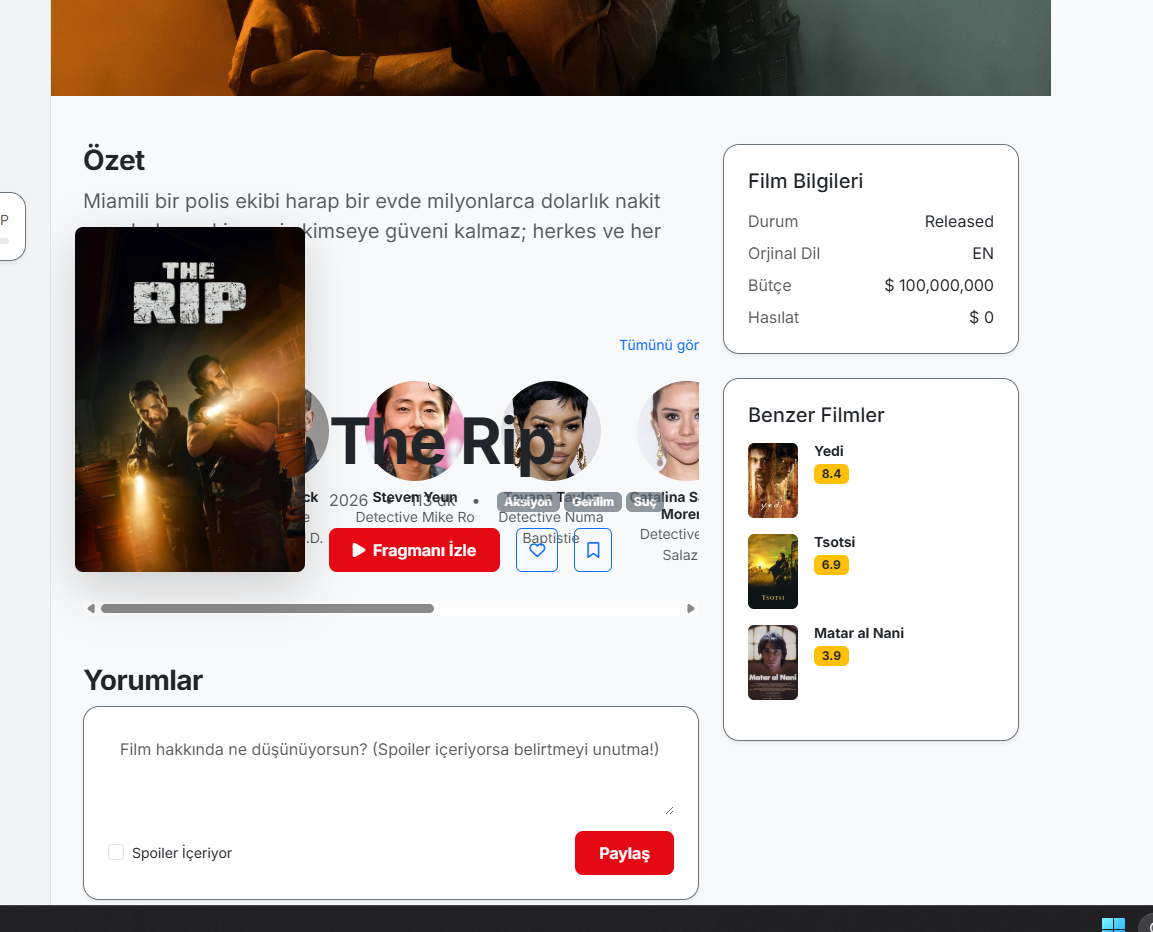1153x932 pixels.
Task: Select the Aksiyon genre tag
Action: (x=528, y=502)
